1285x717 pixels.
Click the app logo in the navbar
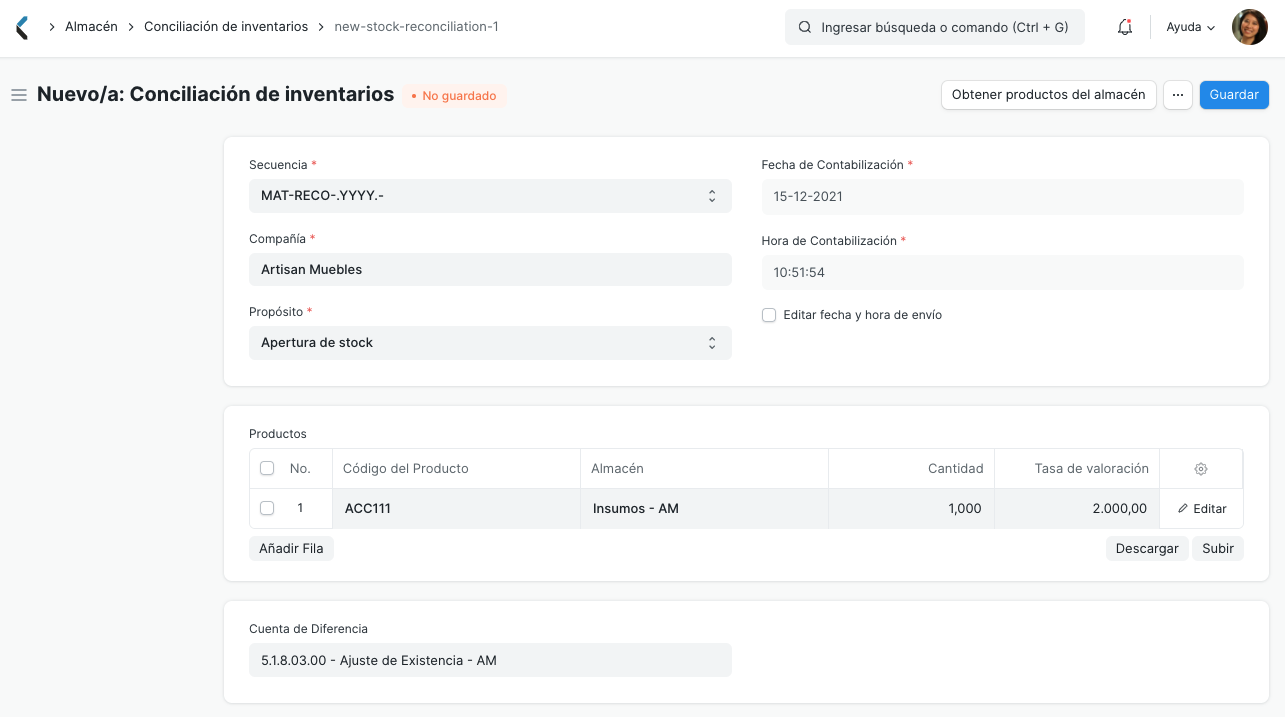(22, 27)
